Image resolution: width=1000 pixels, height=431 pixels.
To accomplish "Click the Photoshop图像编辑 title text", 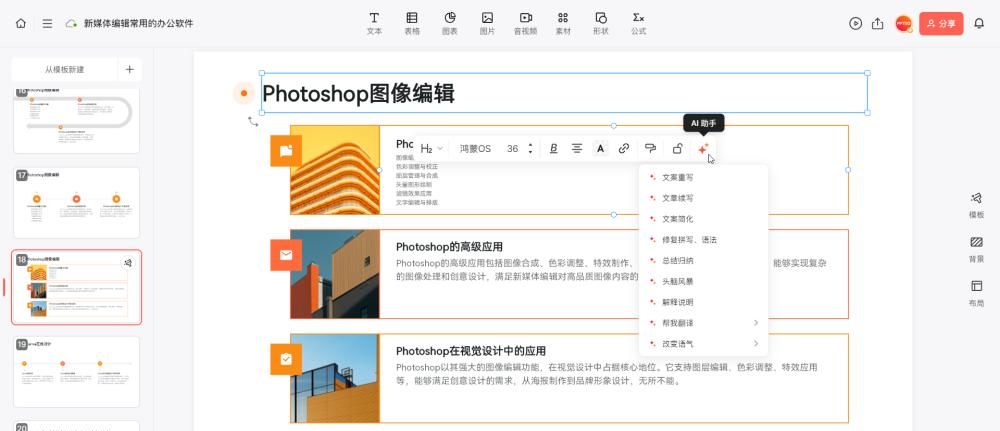I will click(x=358, y=94).
